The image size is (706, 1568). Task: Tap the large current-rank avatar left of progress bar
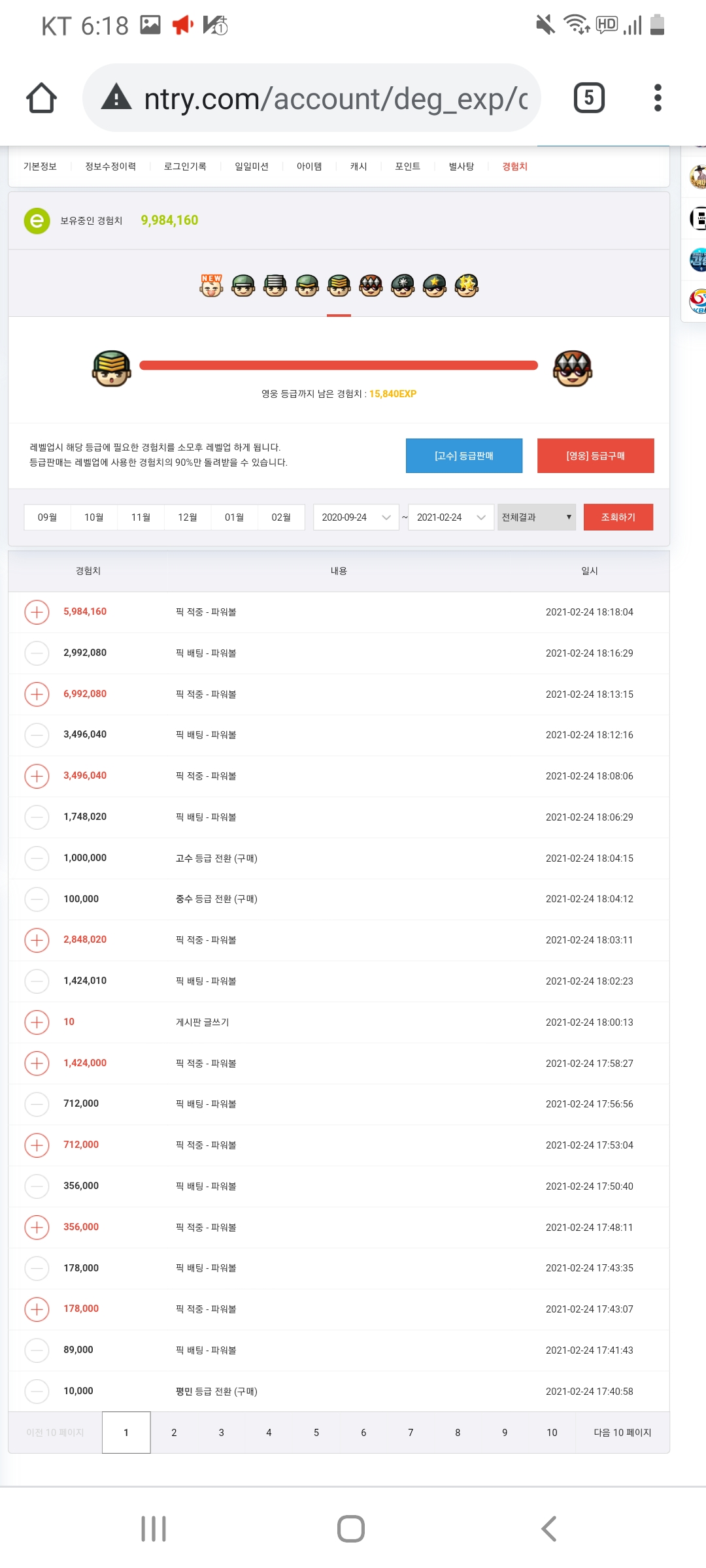[112, 368]
